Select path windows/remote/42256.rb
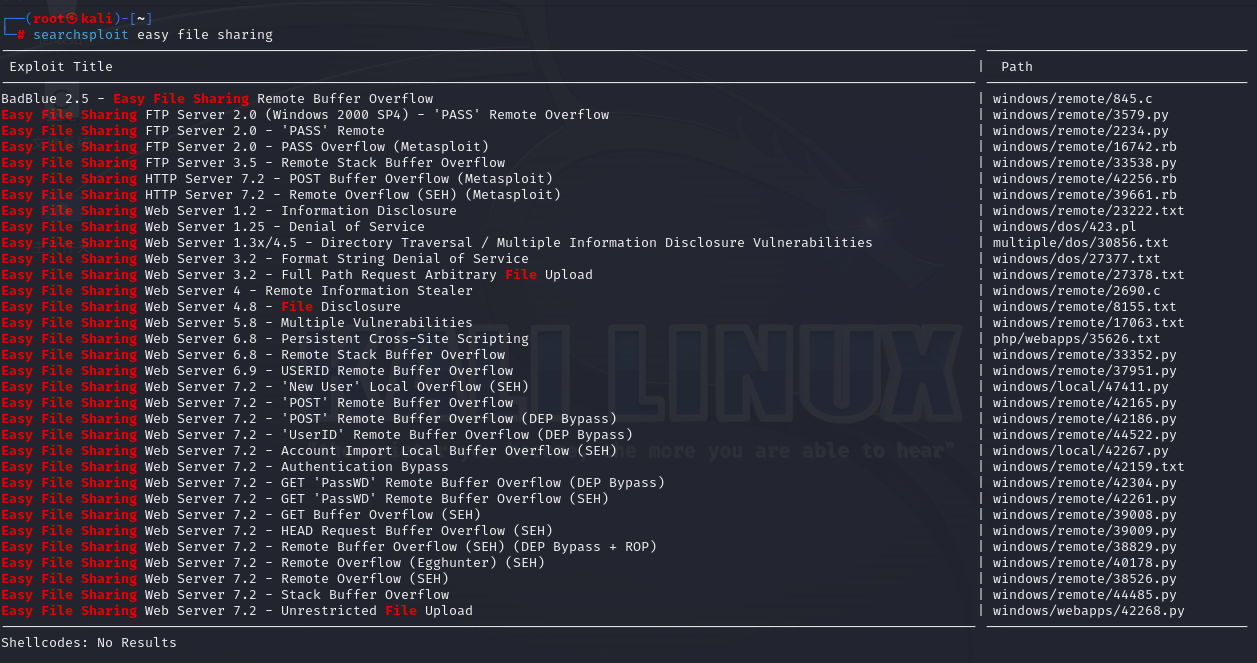This screenshot has height=663, width=1257. pyautogui.click(x=1085, y=179)
